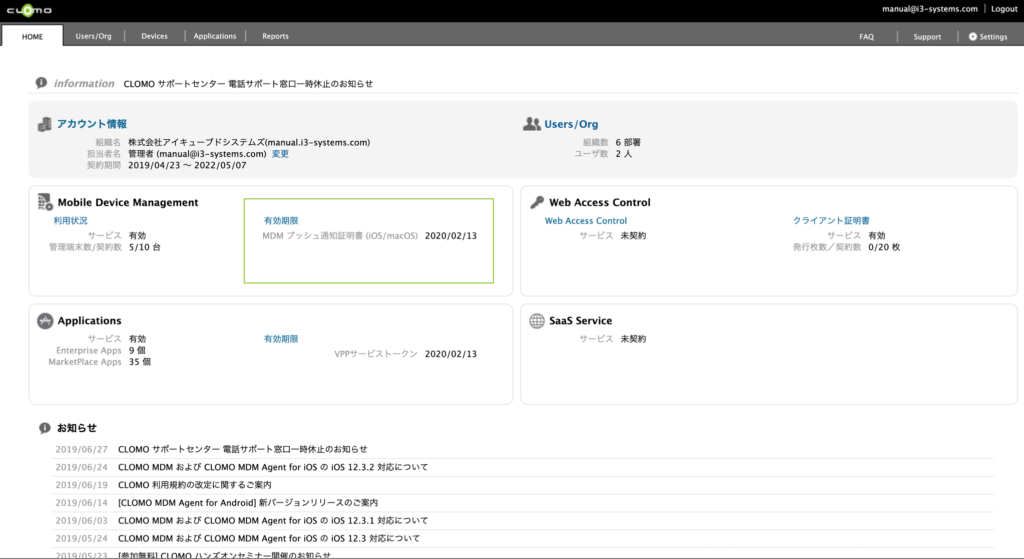The image size is (1024, 559).
Task: Open Settings in the top bar
Action: pos(987,37)
